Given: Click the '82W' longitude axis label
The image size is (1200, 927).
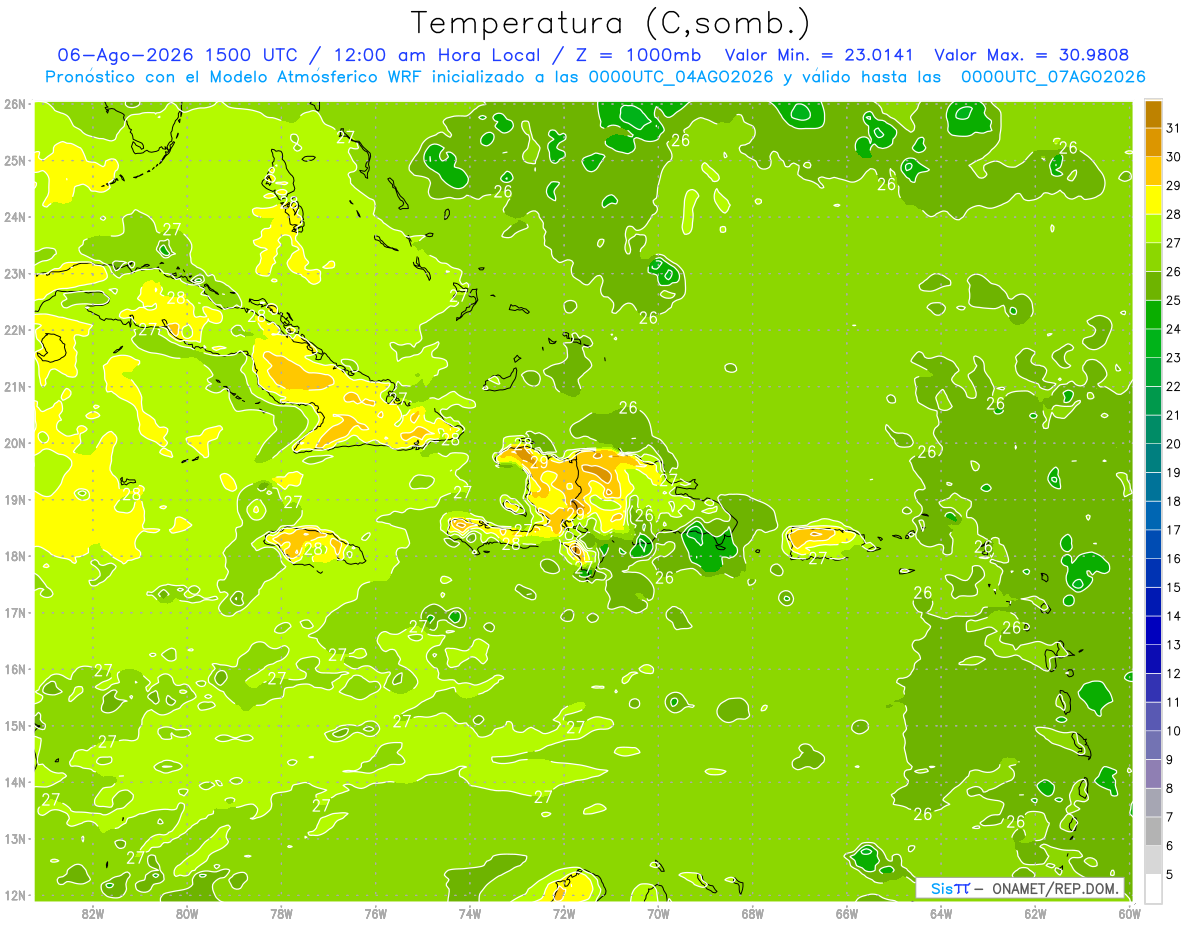Looking at the screenshot, I should [93, 914].
